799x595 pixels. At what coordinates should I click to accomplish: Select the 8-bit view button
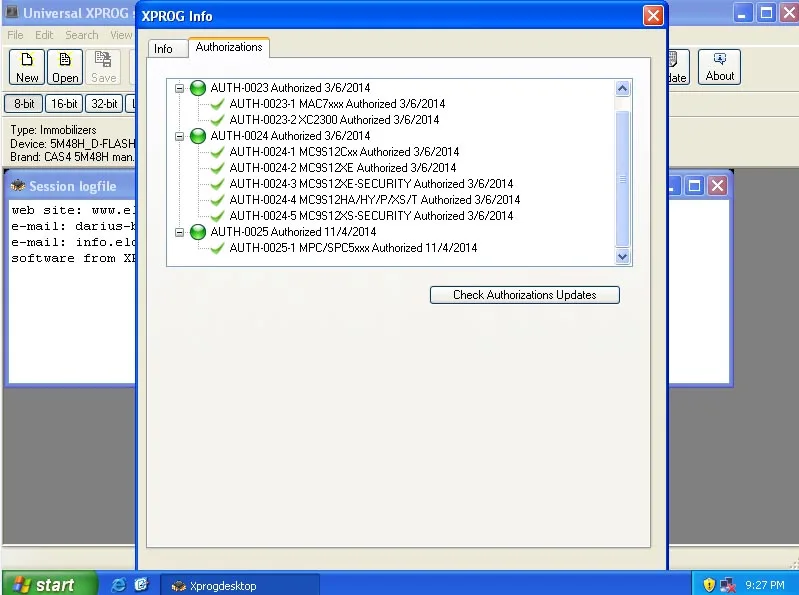pos(23,104)
